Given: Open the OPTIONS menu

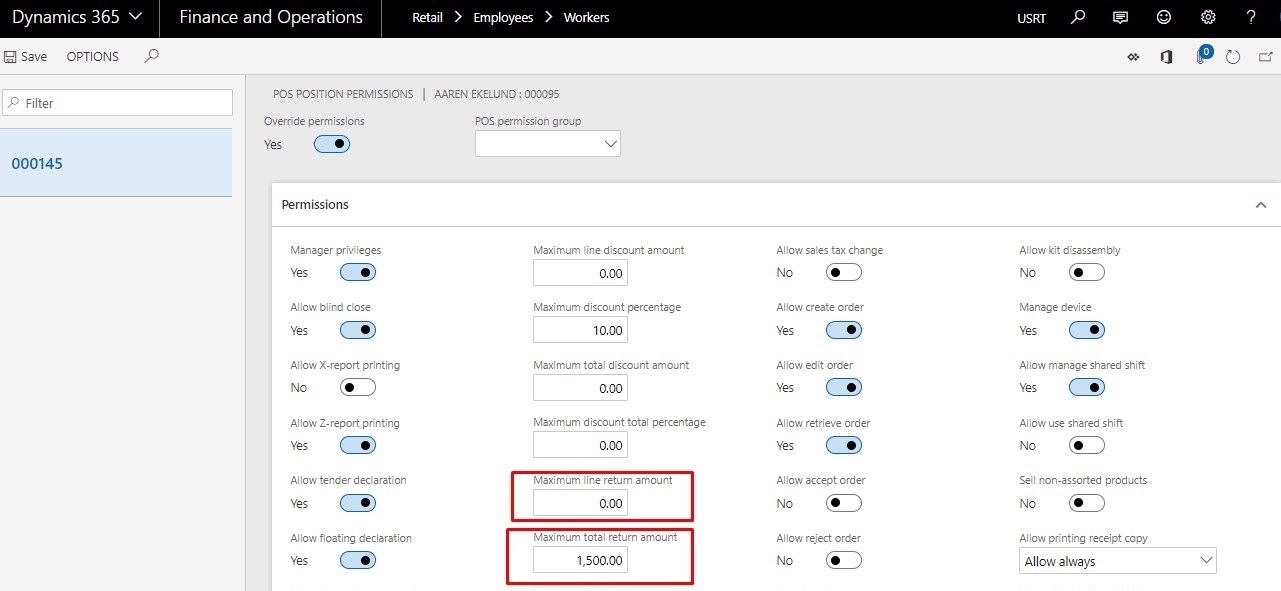Looking at the screenshot, I should [93, 57].
